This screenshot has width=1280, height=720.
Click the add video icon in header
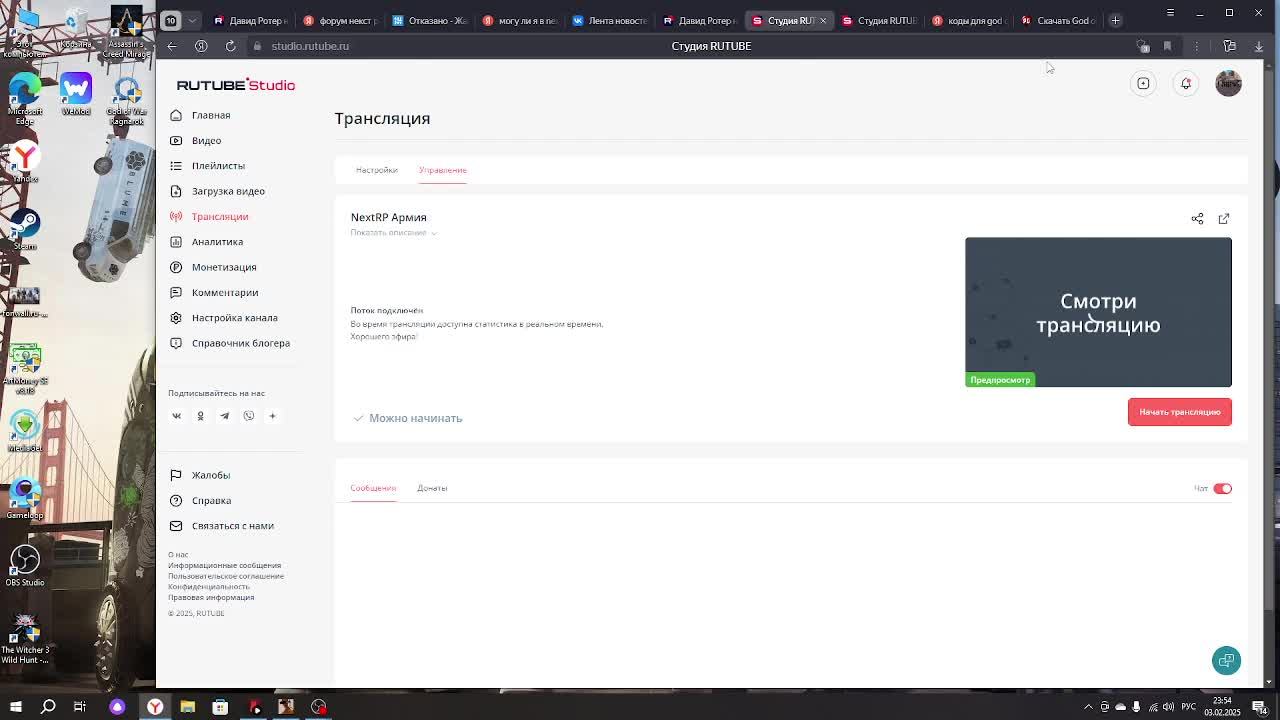tap(1143, 83)
